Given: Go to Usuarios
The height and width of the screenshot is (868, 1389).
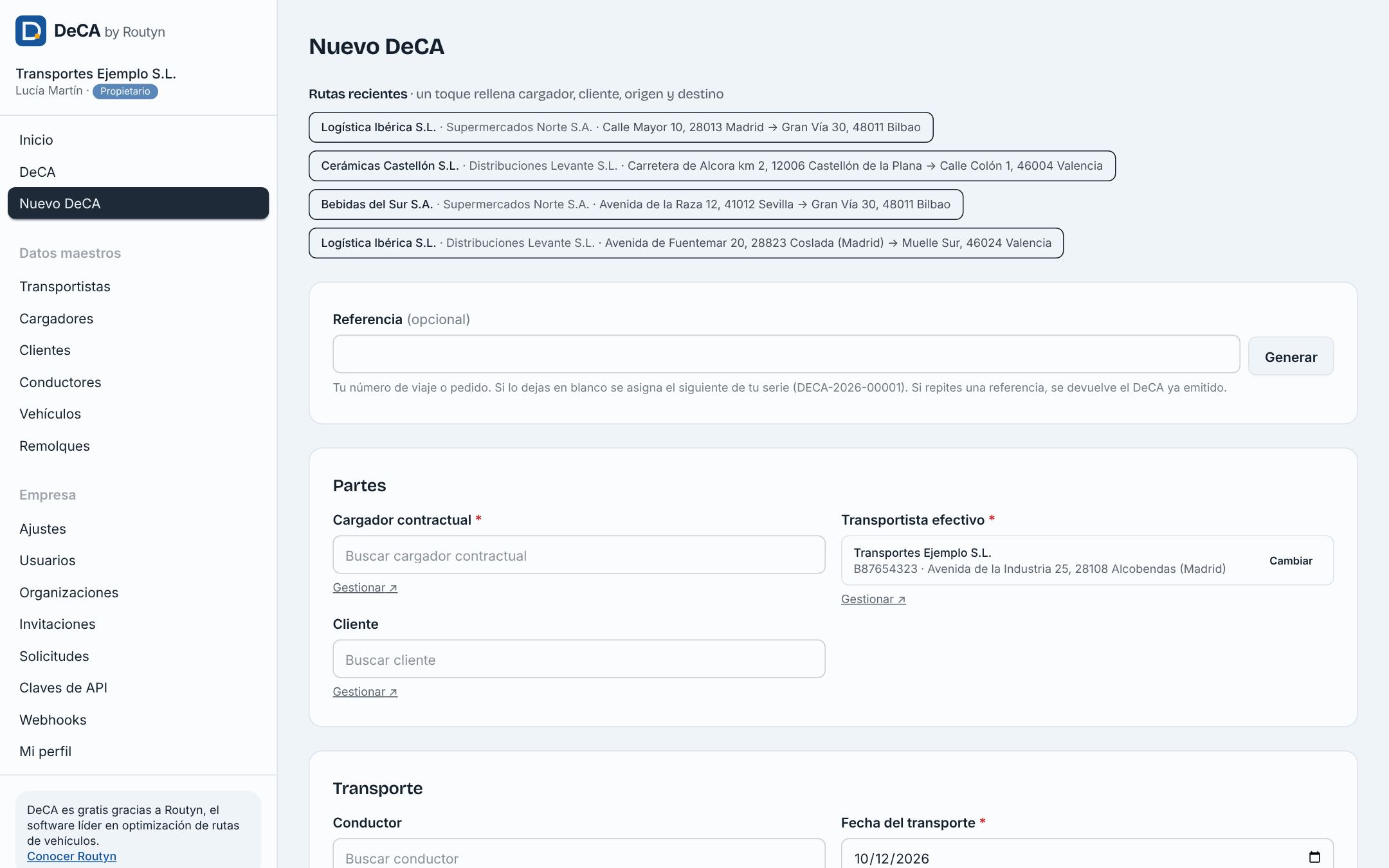Looking at the screenshot, I should pyautogui.click(x=138, y=561).
